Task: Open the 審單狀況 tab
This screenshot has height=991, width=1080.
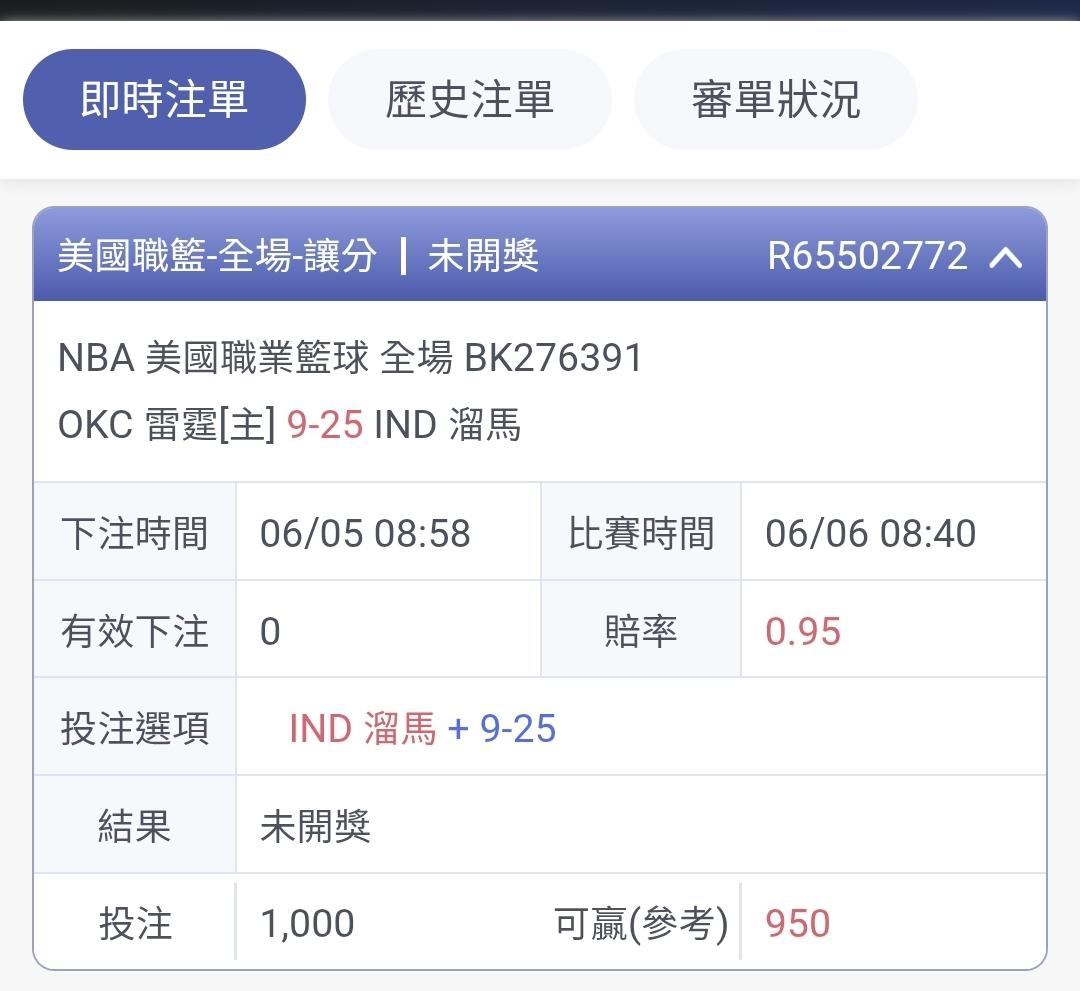Action: pyautogui.click(x=776, y=99)
